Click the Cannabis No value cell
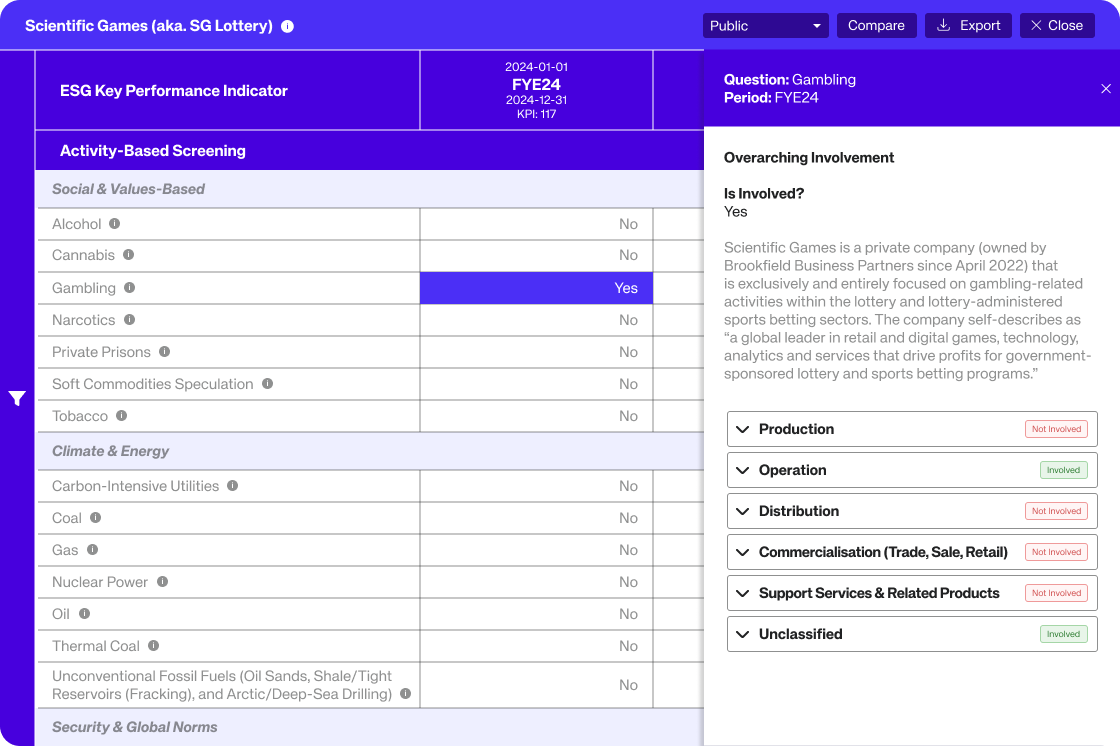 coord(536,255)
